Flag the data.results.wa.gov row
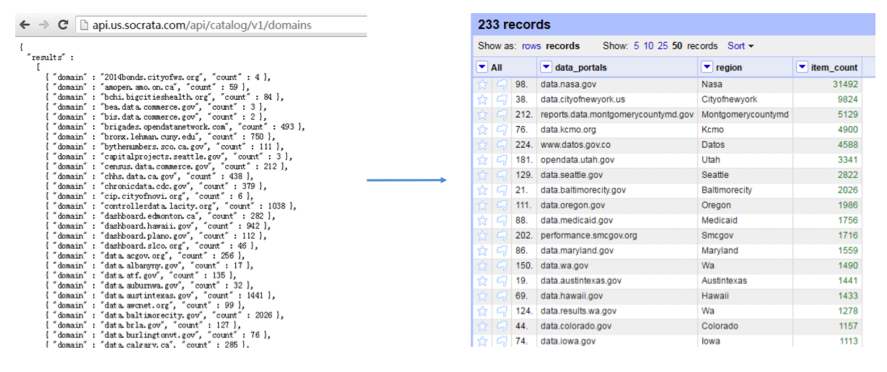887x372 pixels. (x=501, y=311)
